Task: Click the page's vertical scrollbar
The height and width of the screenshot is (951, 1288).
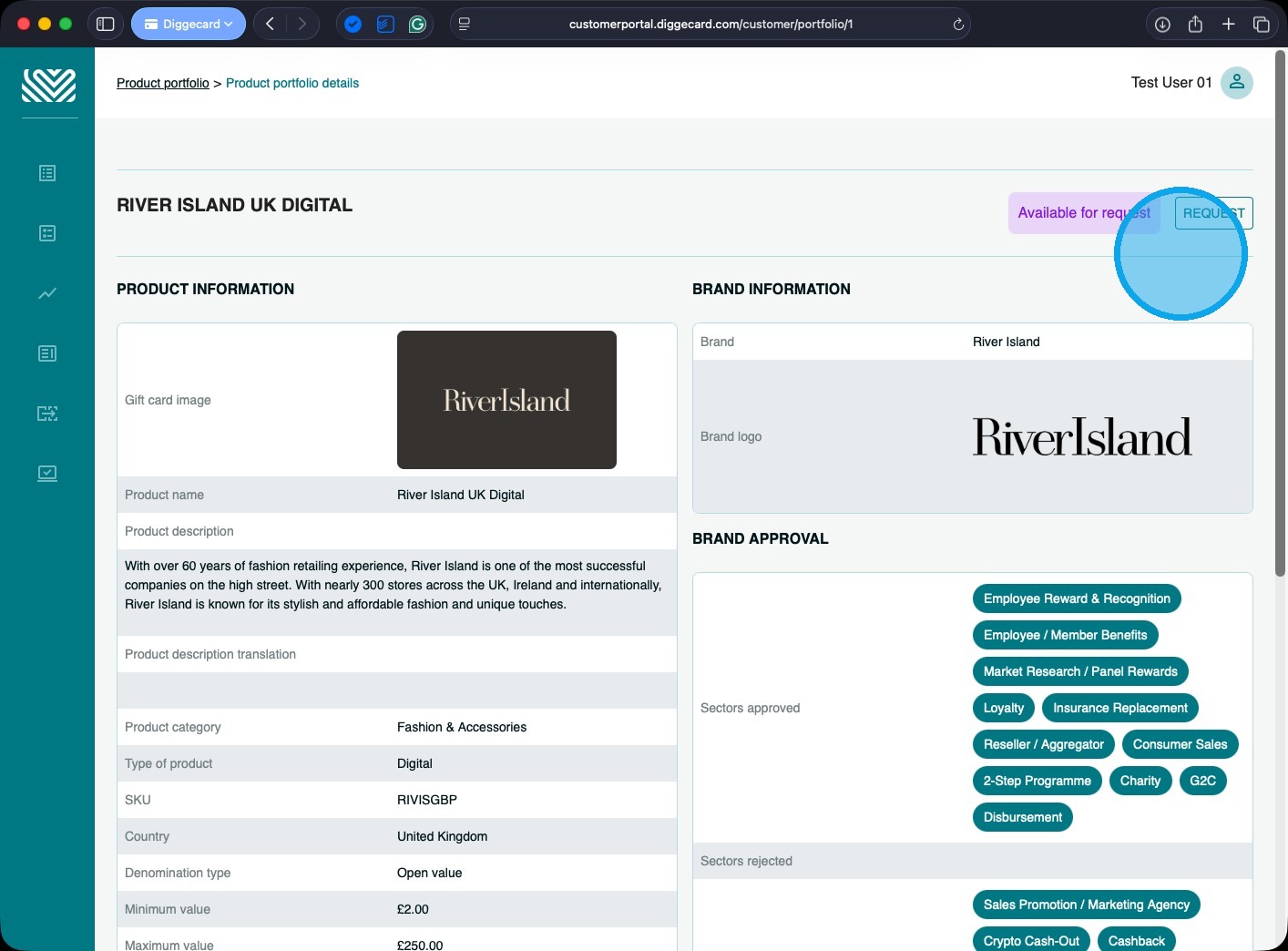Action: [1280, 313]
